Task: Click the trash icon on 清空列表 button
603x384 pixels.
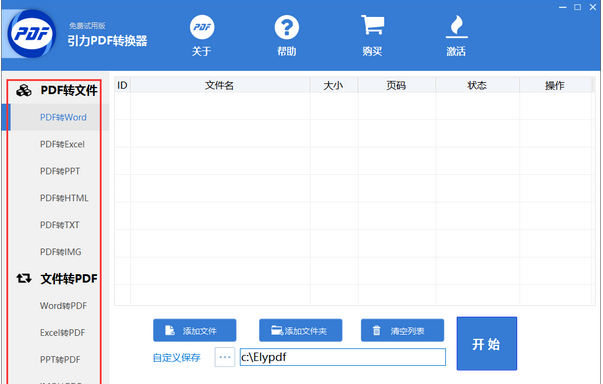Action: [x=376, y=330]
